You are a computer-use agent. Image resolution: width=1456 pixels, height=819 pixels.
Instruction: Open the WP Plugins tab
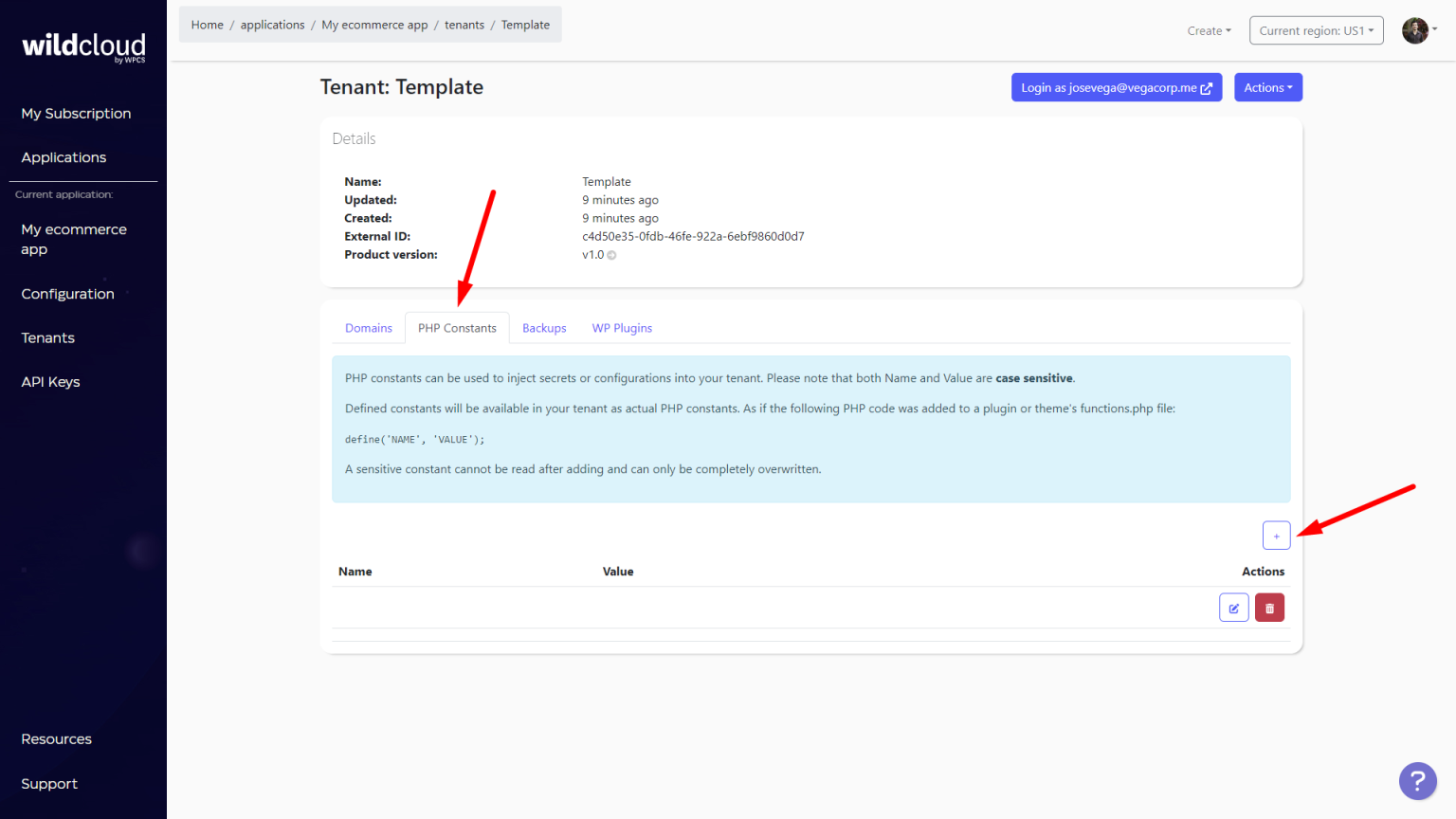(x=622, y=327)
